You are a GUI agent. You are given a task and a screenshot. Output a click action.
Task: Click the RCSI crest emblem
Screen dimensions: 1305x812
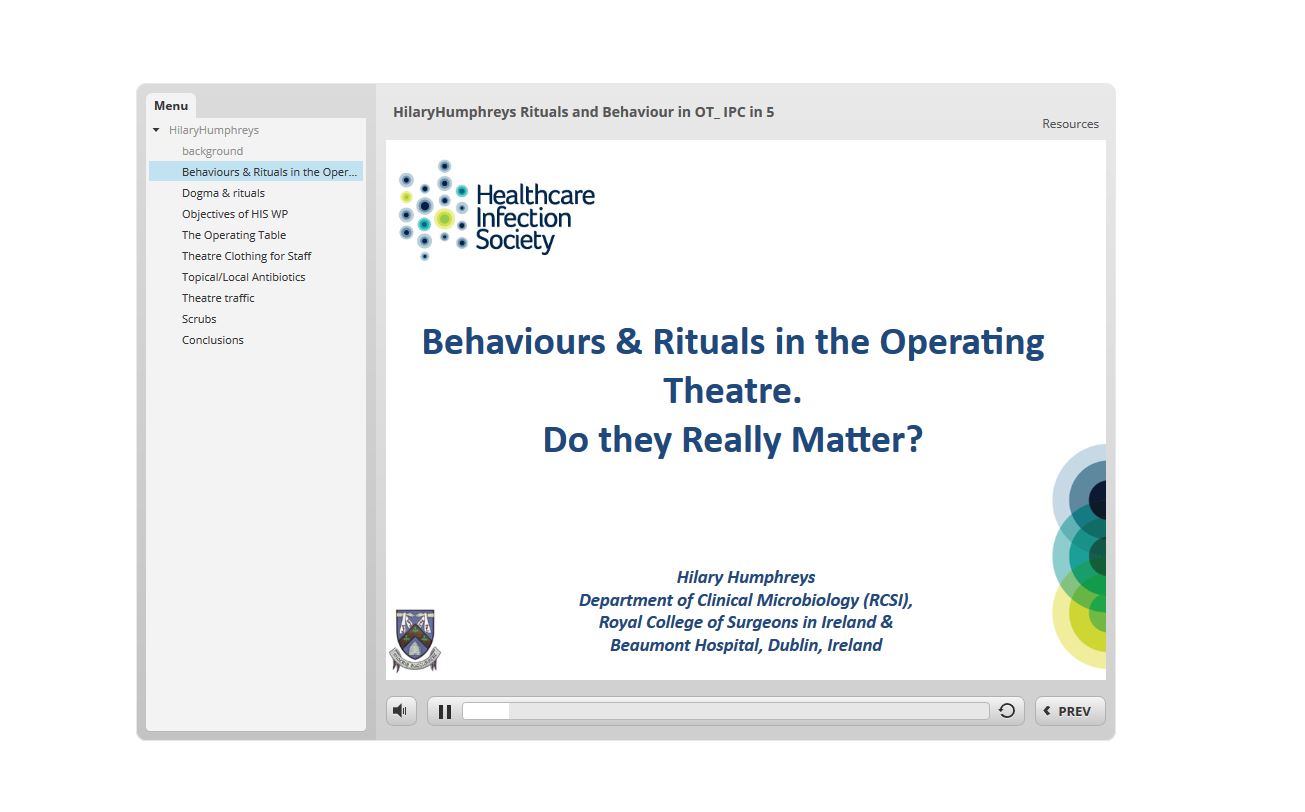[x=414, y=640]
